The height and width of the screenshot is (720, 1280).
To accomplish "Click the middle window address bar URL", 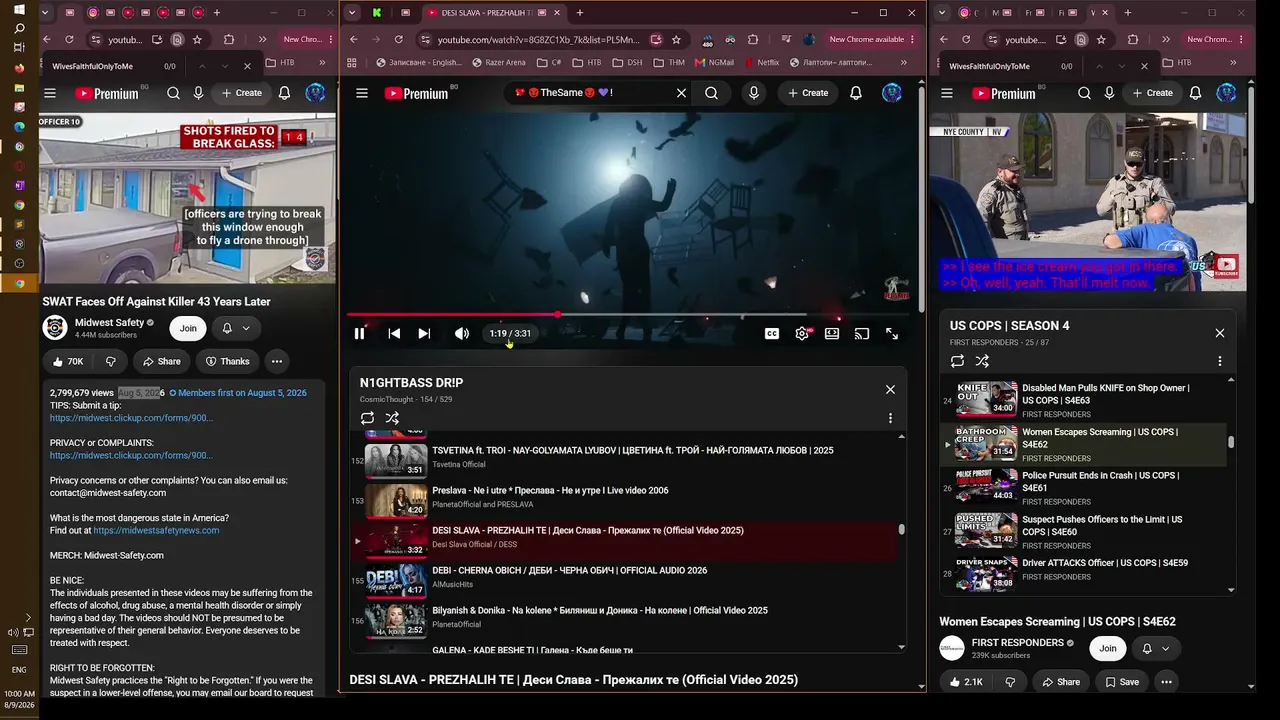I will (538, 39).
